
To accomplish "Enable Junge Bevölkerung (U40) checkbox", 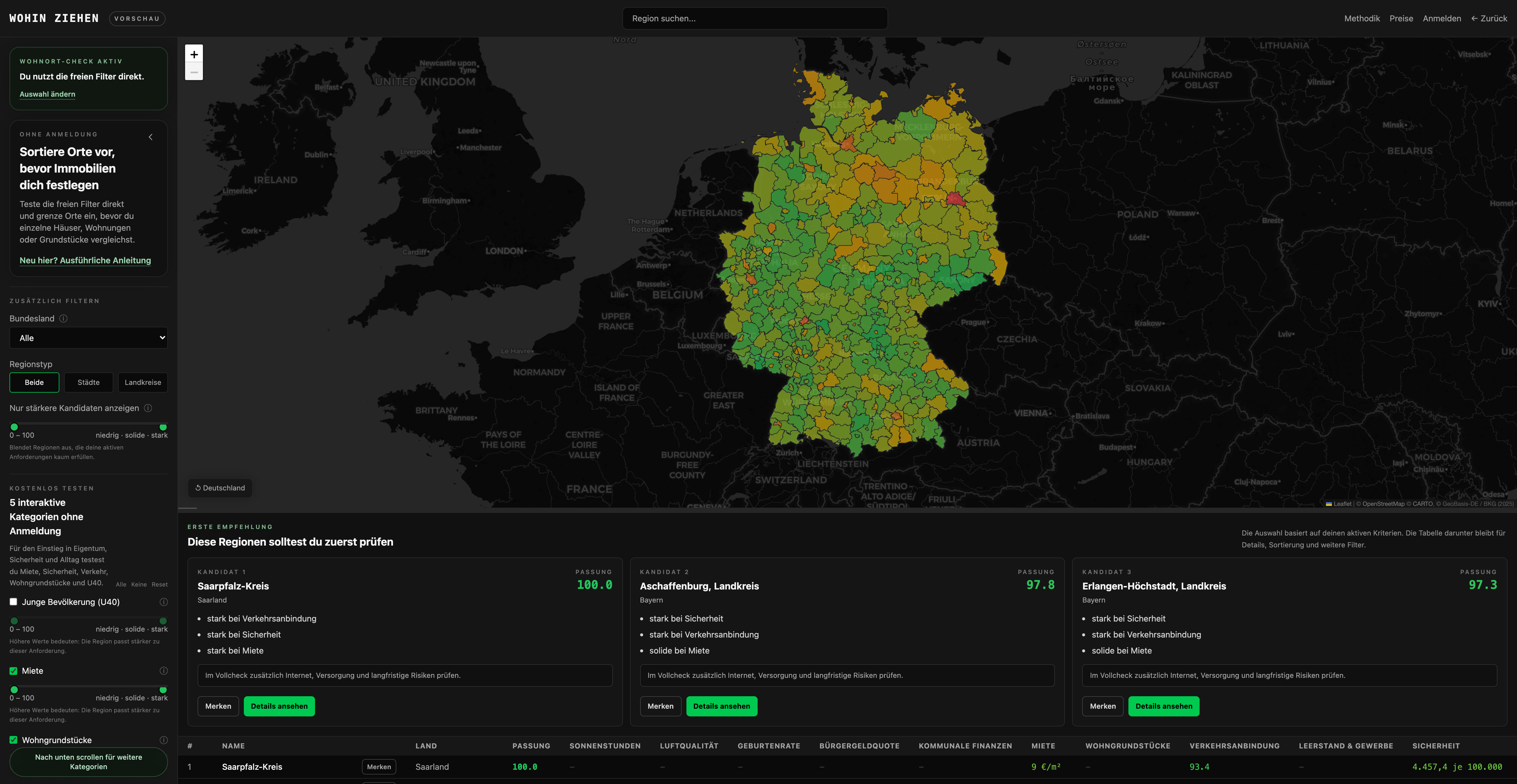I will [14, 602].
